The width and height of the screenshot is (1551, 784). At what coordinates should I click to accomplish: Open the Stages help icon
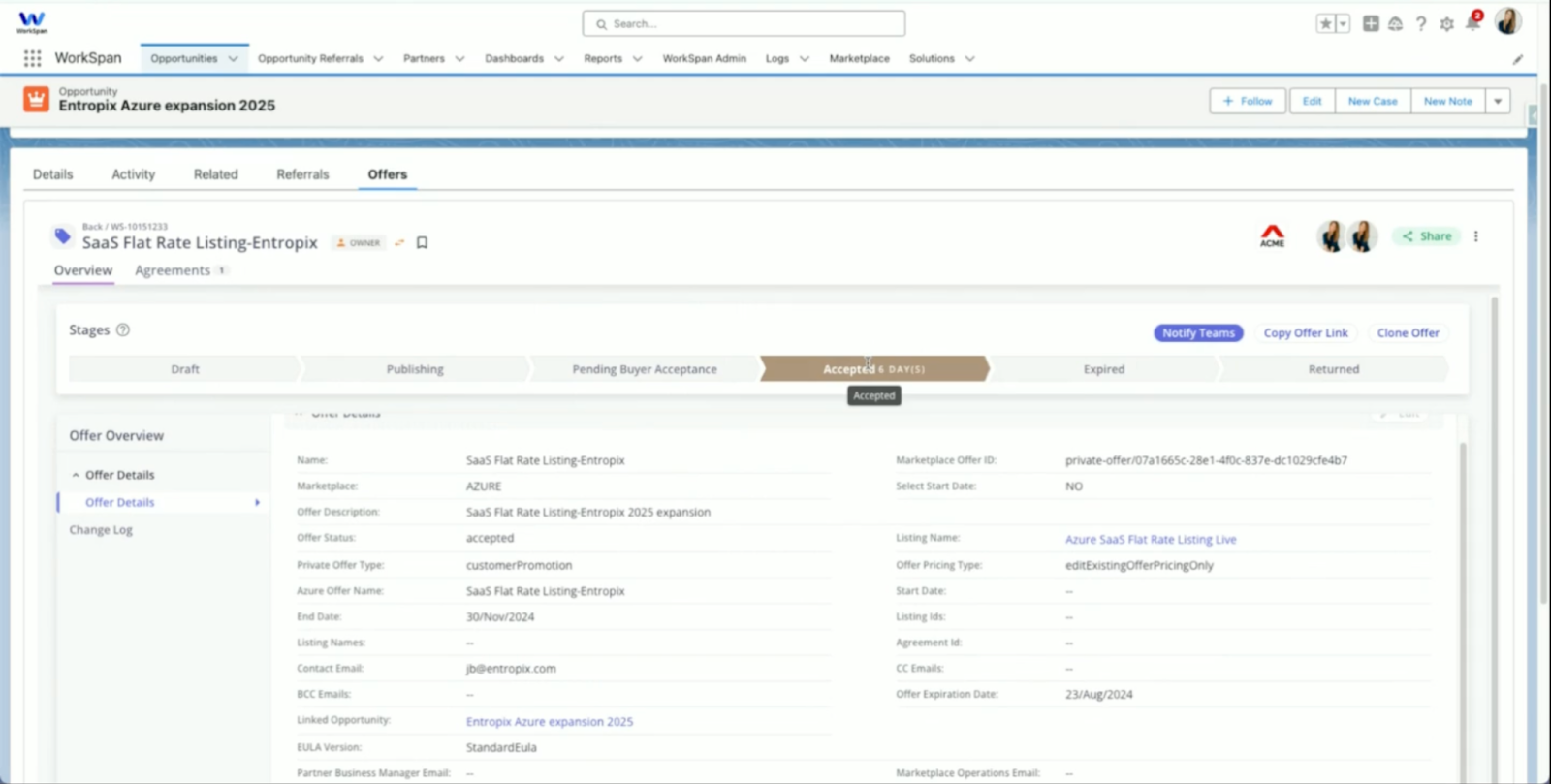pyautogui.click(x=123, y=330)
